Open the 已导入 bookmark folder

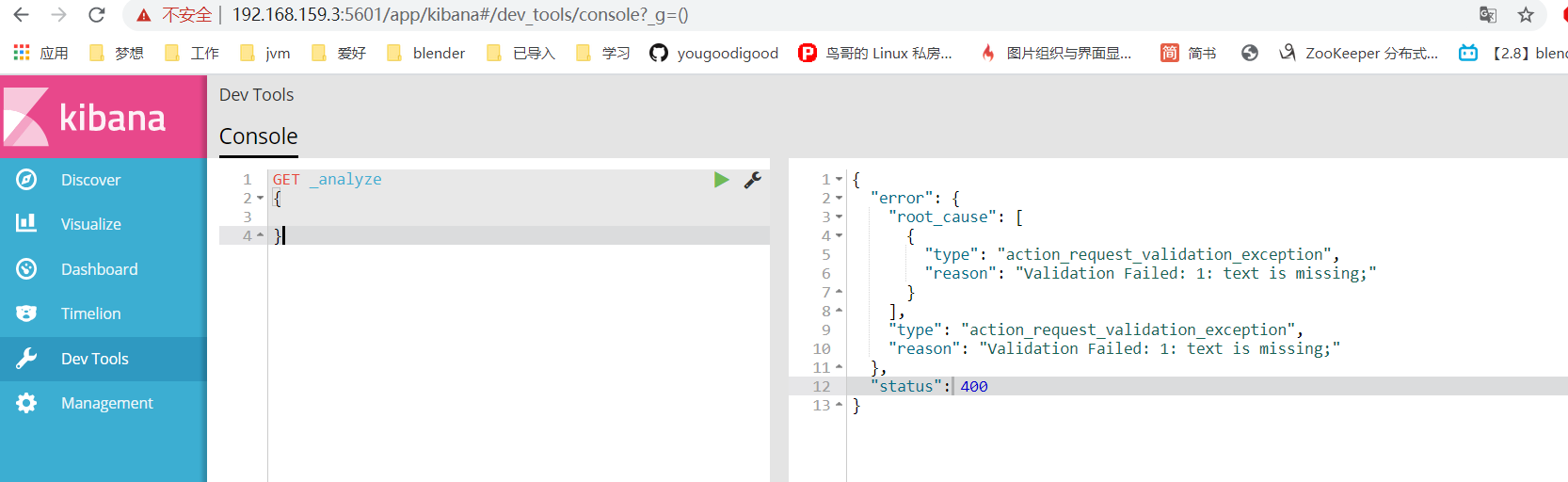pyautogui.click(x=520, y=53)
